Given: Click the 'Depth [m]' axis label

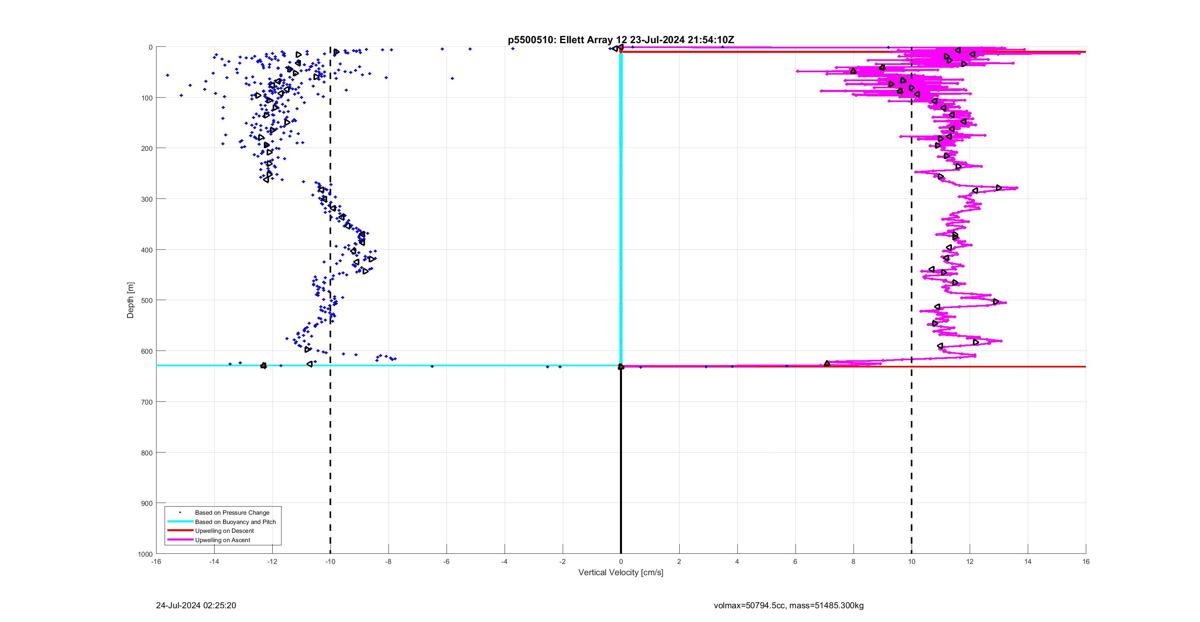Looking at the screenshot, I should (131, 300).
